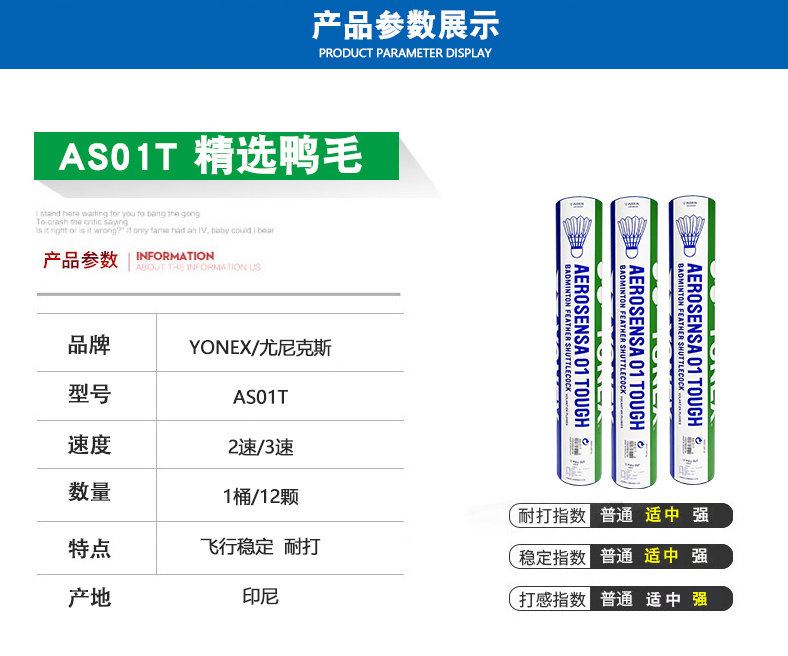The image size is (788, 656).
Task: Select 普通 in the 打感指数 row
Action: coord(617,599)
